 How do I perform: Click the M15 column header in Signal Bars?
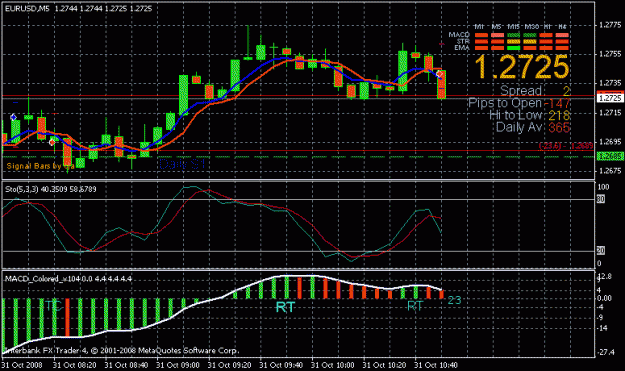pyautogui.click(x=514, y=27)
